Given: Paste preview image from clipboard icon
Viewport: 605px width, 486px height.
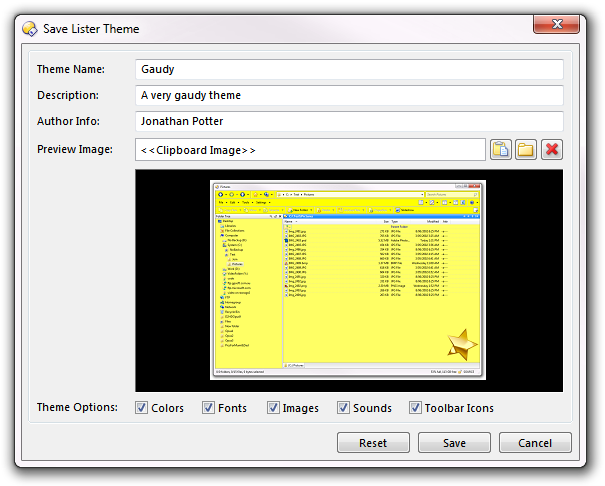Looking at the screenshot, I should tap(501, 150).
